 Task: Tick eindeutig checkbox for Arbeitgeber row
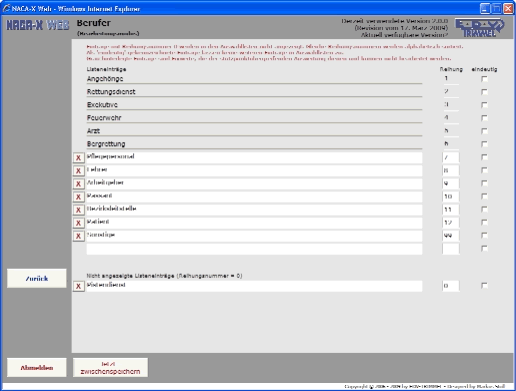tap(484, 183)
